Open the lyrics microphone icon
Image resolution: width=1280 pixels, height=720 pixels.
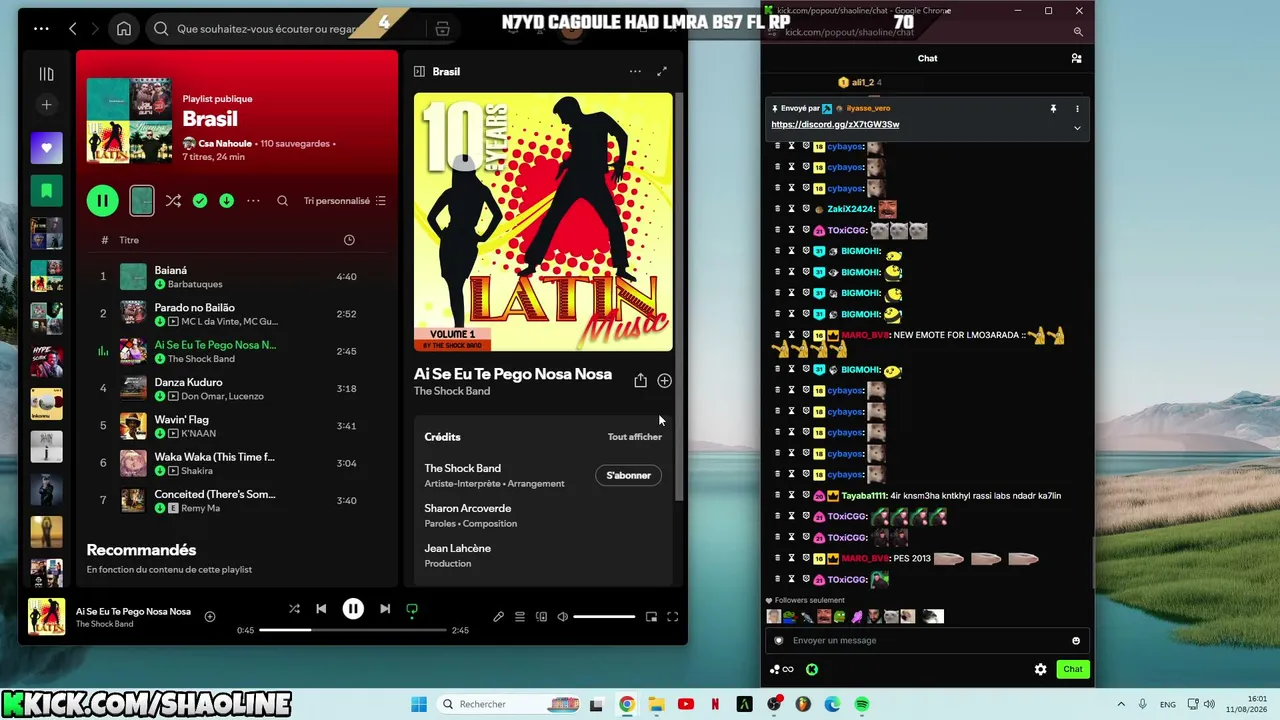498,617
